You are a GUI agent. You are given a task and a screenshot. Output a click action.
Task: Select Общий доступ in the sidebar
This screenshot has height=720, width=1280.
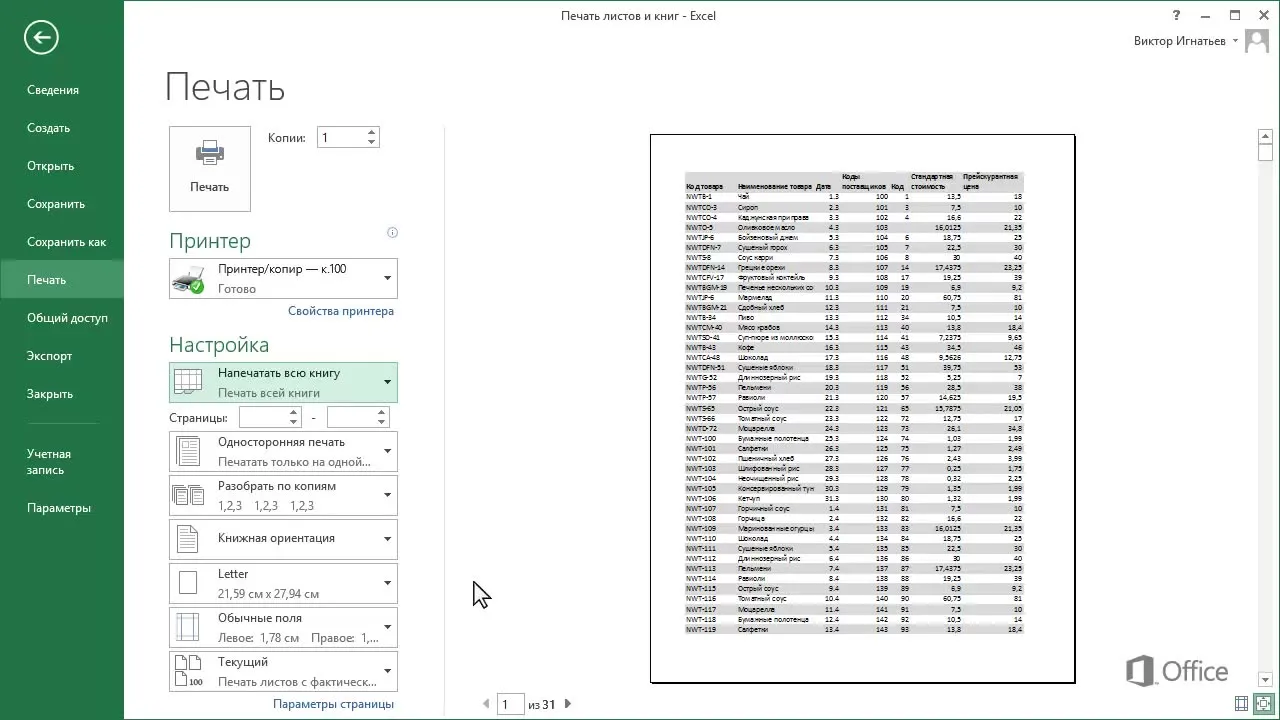coord(62,318)
